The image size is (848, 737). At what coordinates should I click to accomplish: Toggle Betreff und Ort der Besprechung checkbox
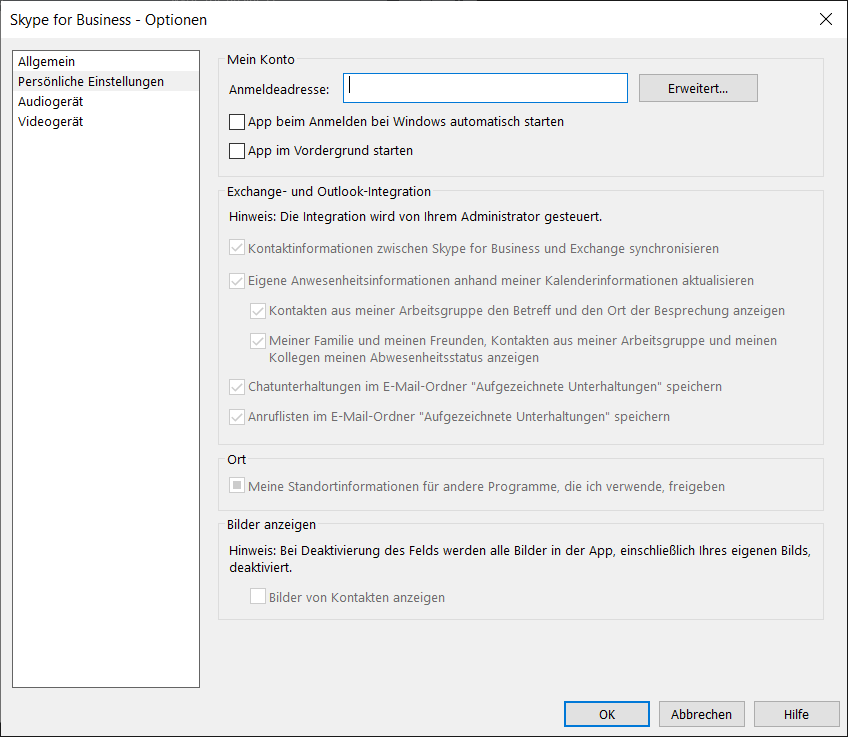[x=258, y=311]
